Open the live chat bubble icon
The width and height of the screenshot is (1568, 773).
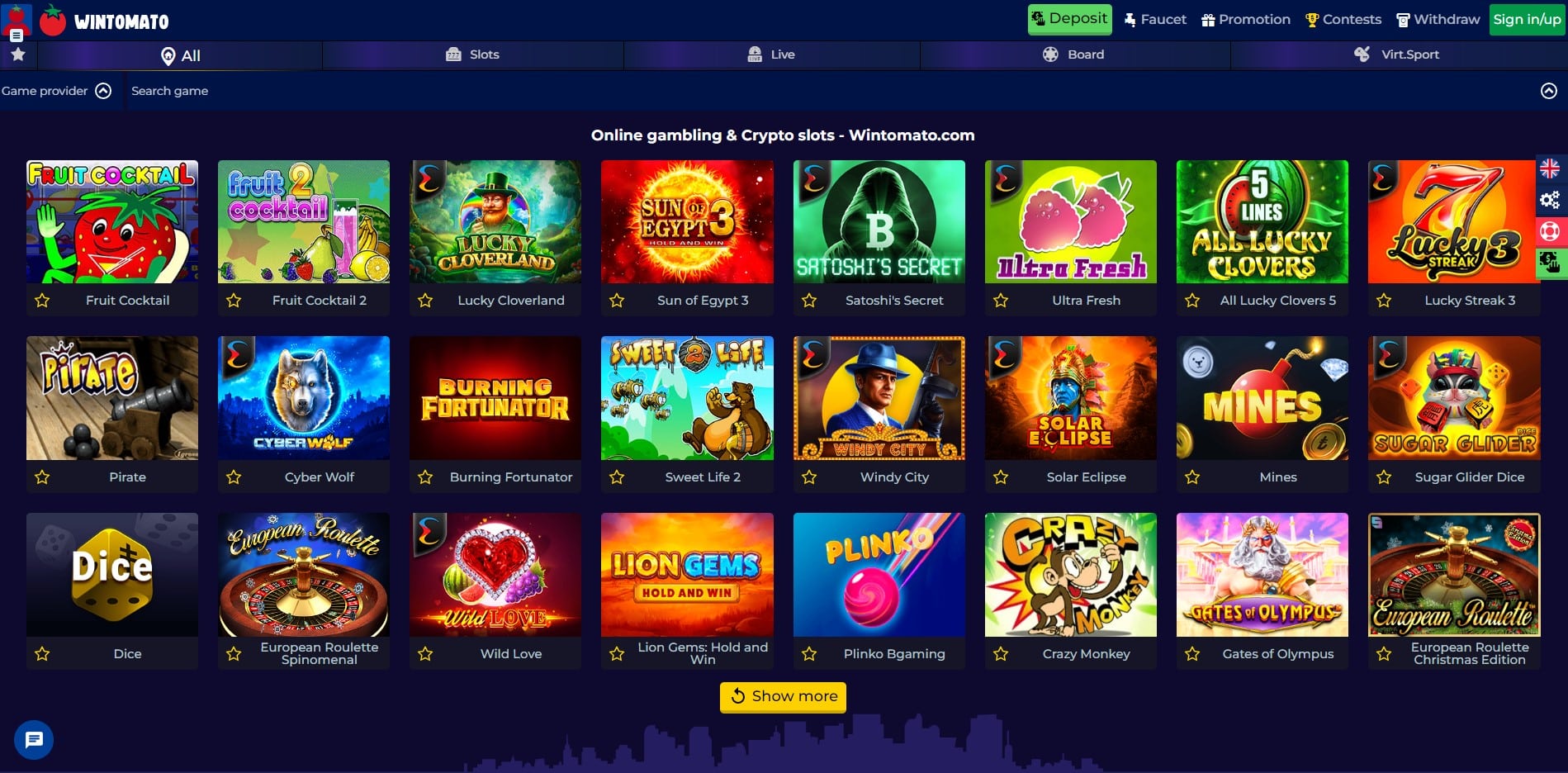click(x=34, y=740)
